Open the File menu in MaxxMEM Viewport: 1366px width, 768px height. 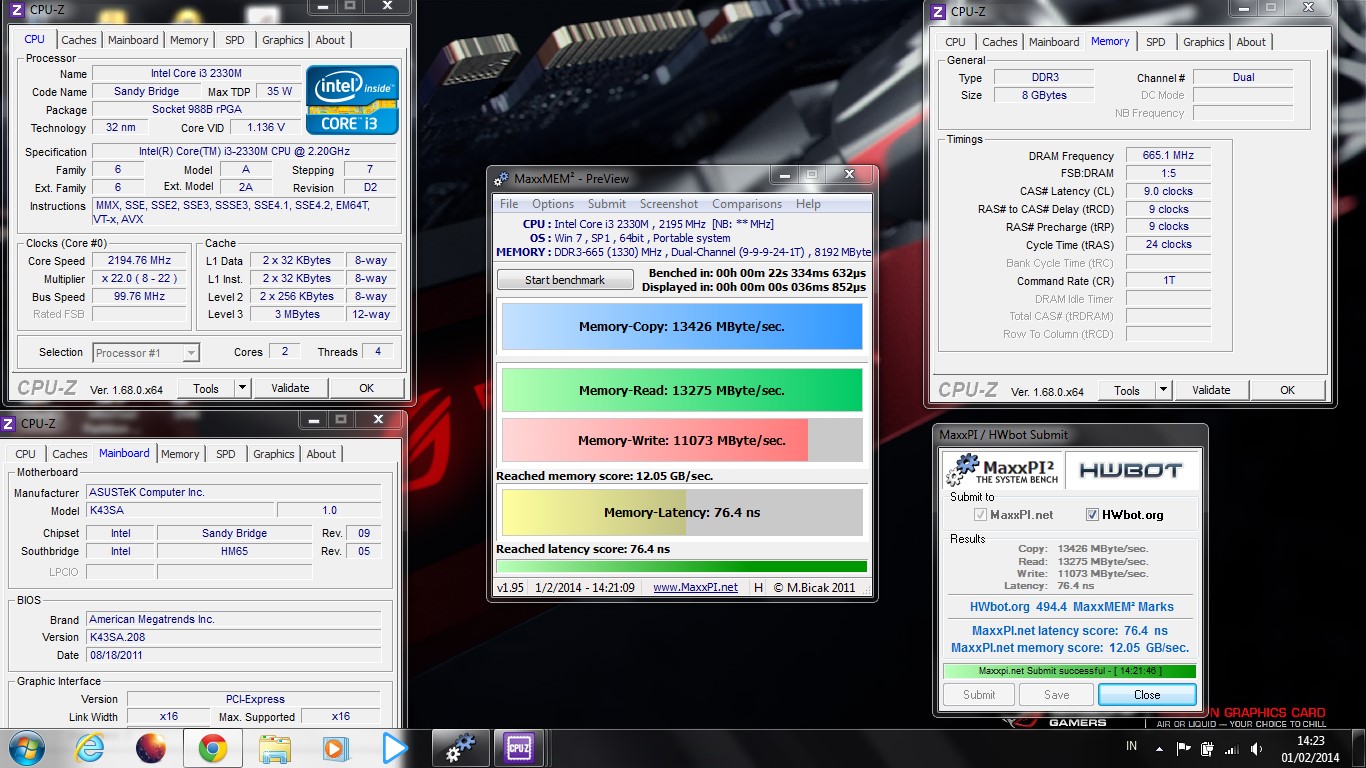pyautogui.click(x=509, y=204)
